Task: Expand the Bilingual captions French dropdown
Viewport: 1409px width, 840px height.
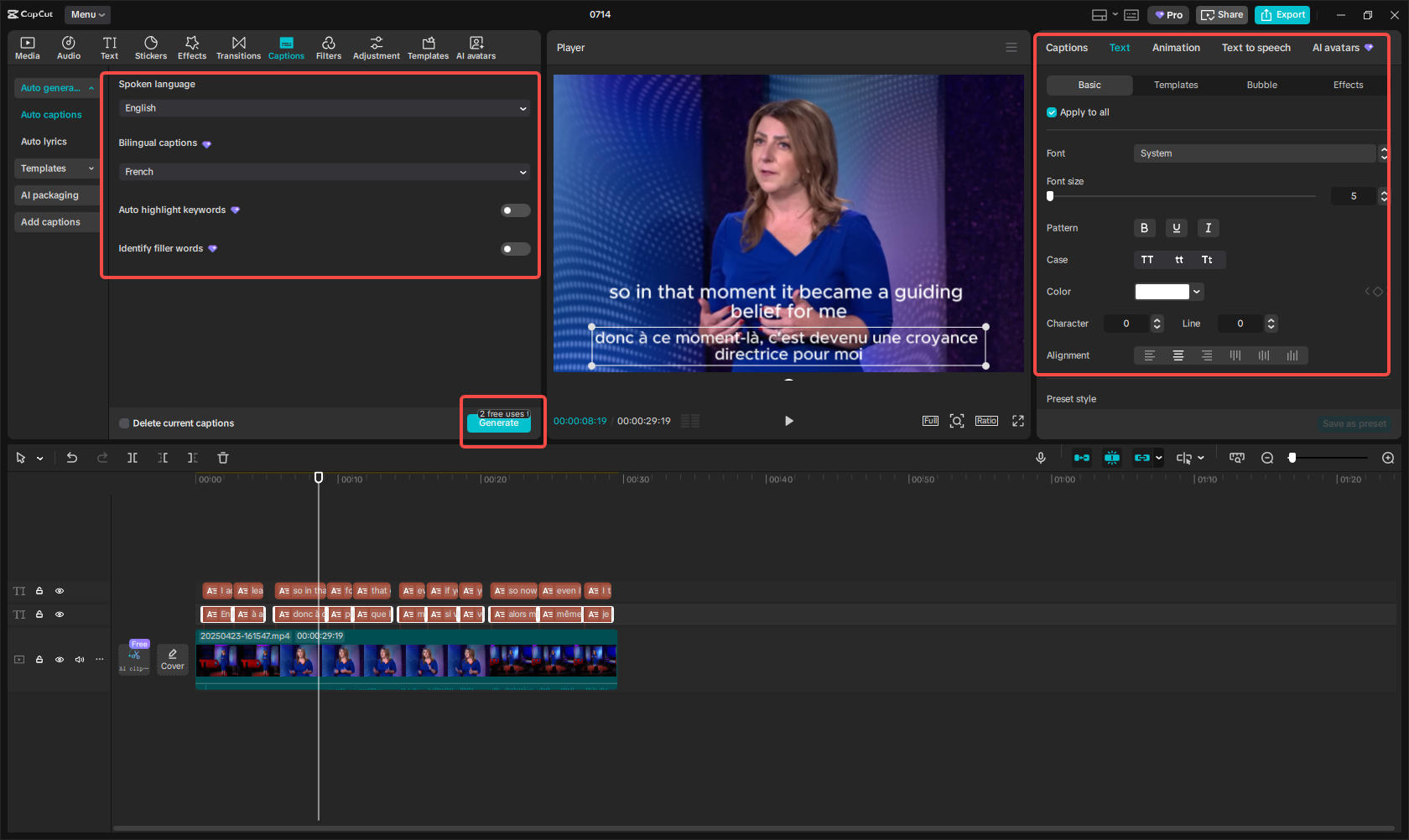Action: (324, 172)
